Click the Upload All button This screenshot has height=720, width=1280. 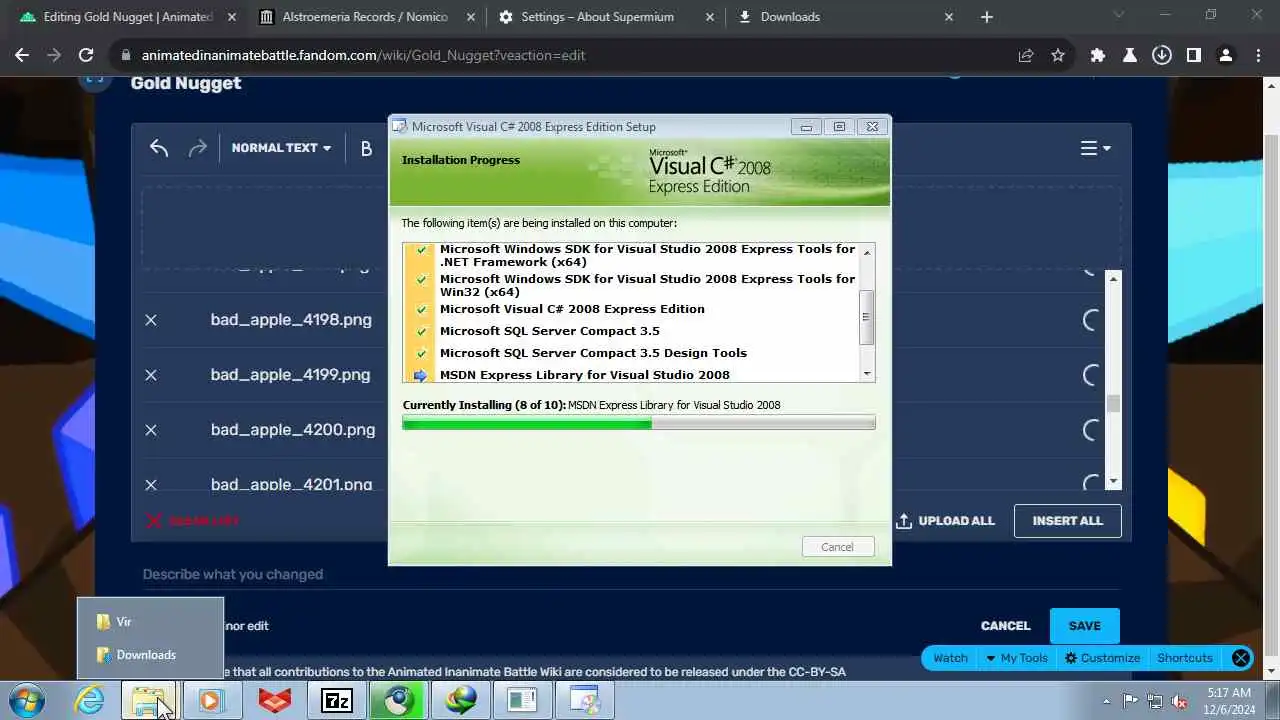pyautogui.click(x=945, y=521)
